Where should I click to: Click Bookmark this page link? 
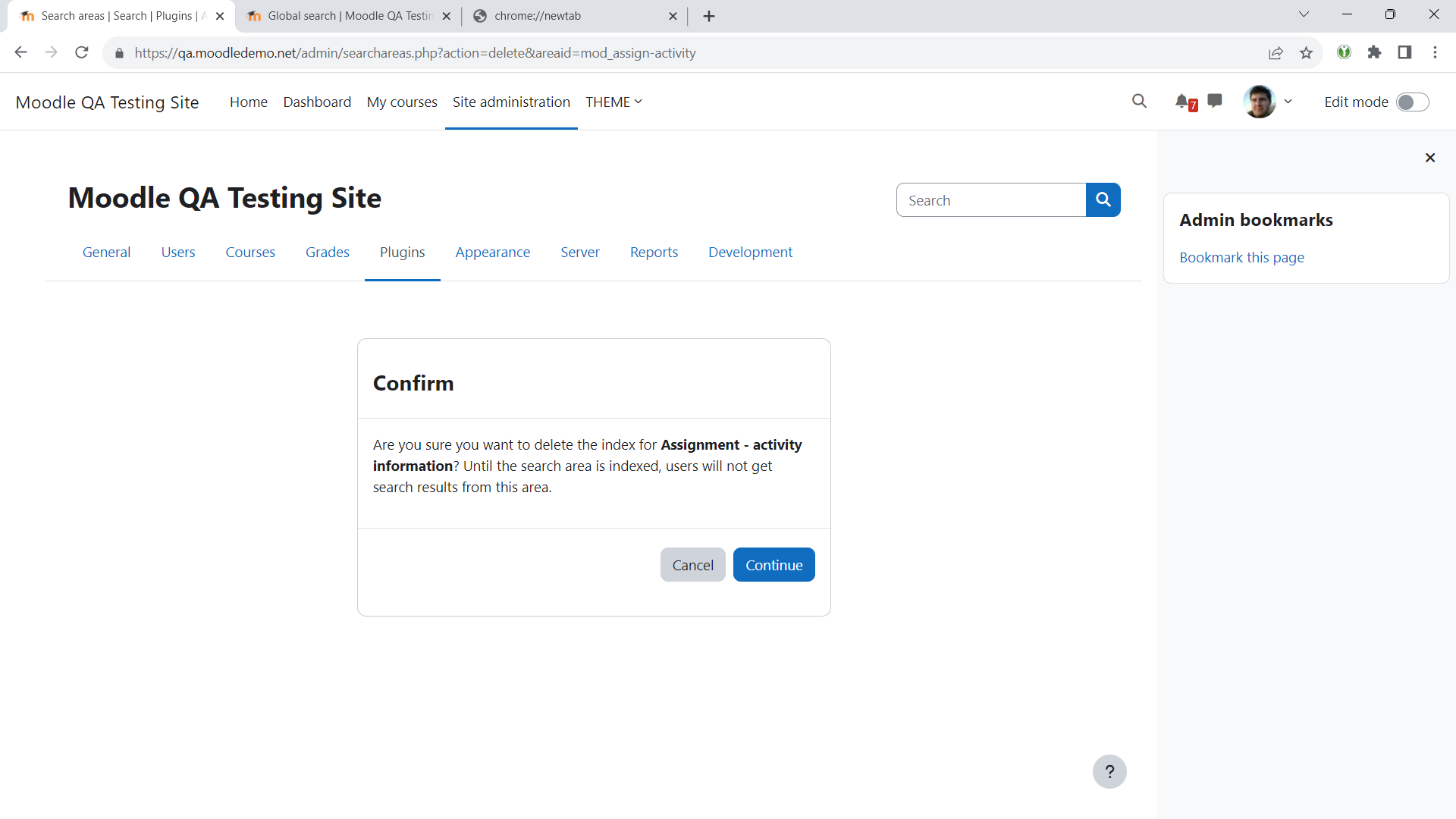(x=1241, y=257)
